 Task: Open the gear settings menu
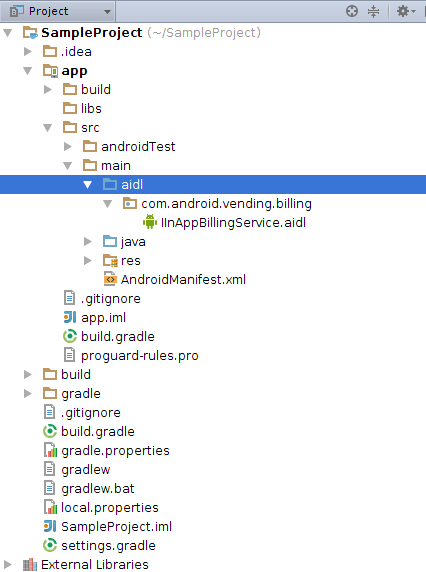coord(406,11)
